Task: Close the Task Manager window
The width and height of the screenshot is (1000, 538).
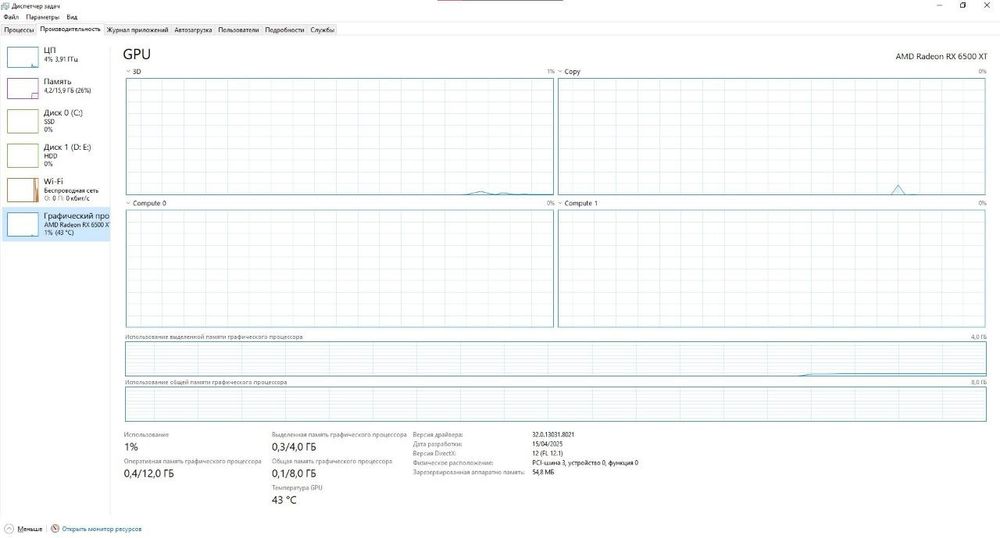Action: (987, 5)
